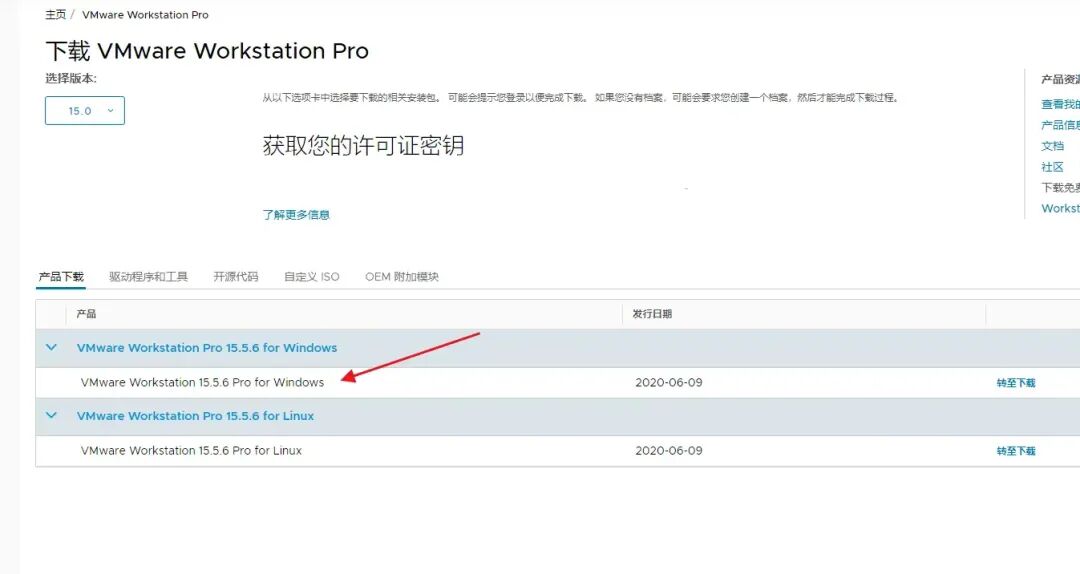Select the VMware Workstation 15.5.6 Pro for Linux row text
The height and width of the screenshot is (574, 1080).
(x=191, y=451)
